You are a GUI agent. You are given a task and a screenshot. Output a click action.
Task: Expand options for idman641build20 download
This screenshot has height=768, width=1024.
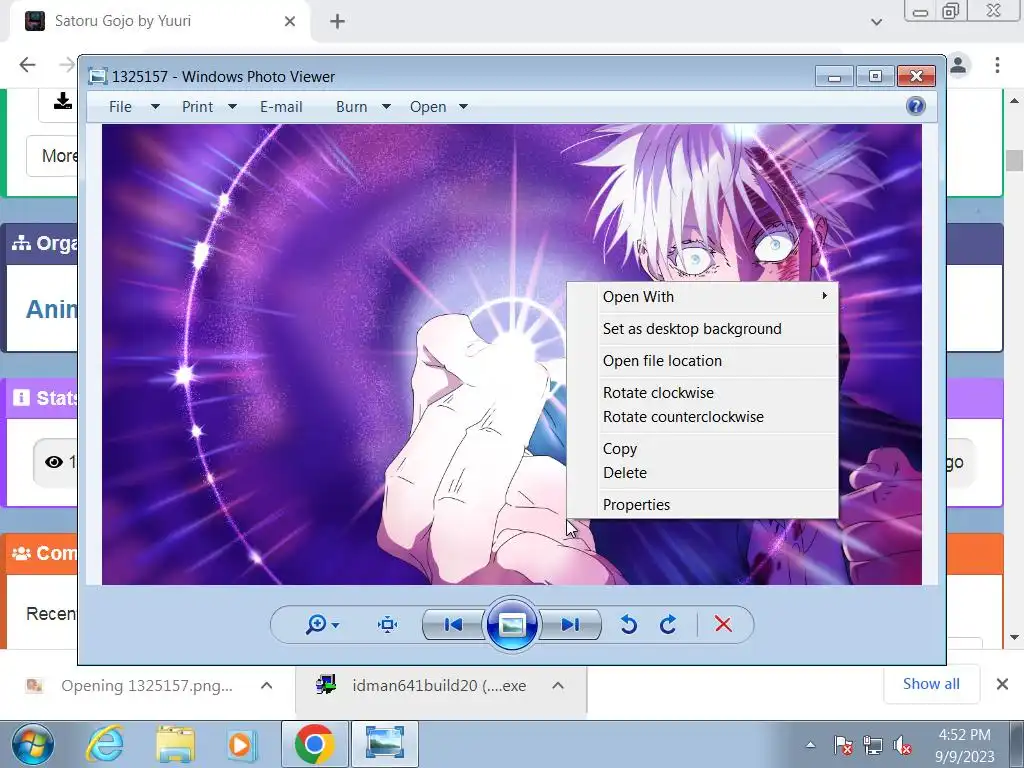(558, 686)
